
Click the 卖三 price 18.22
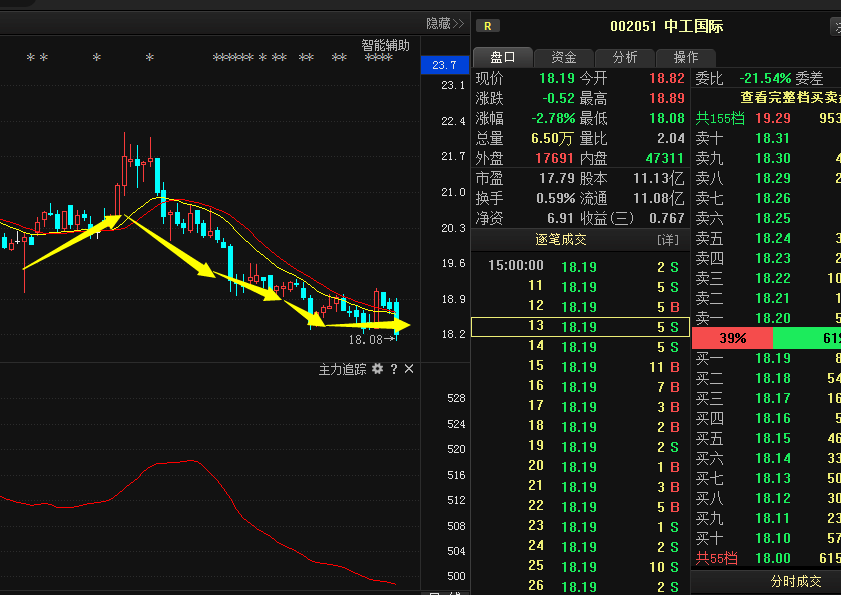click(772, 278)
